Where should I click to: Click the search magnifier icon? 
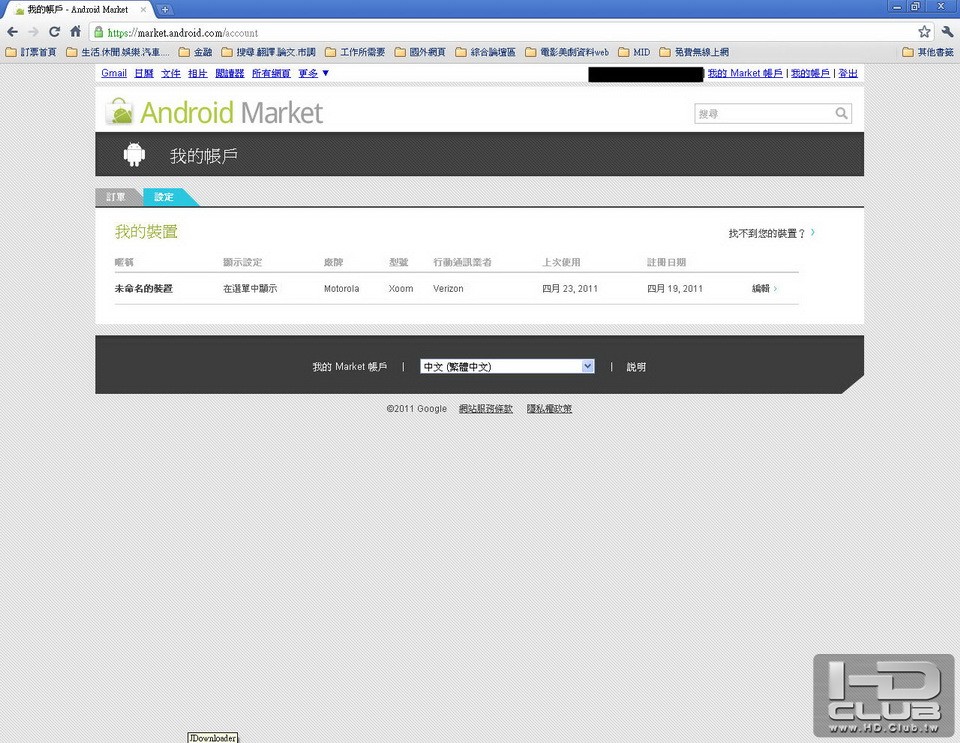pos(841,113)
